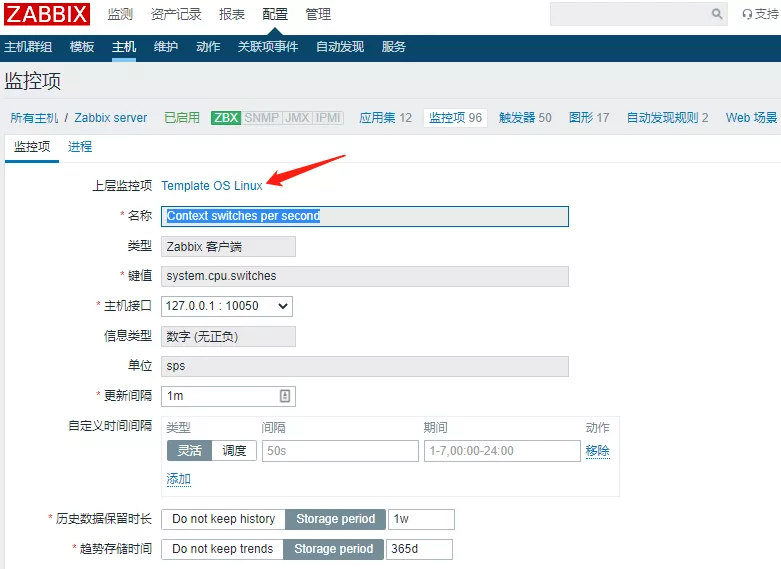Switch to the 进程 tab
This screenshot has height=569, width=781.
click(80, 147)
